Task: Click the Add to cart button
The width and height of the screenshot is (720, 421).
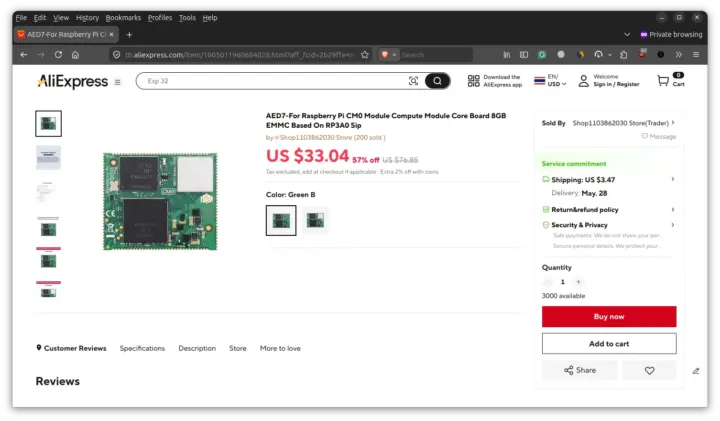Action: tap(609, 344)
